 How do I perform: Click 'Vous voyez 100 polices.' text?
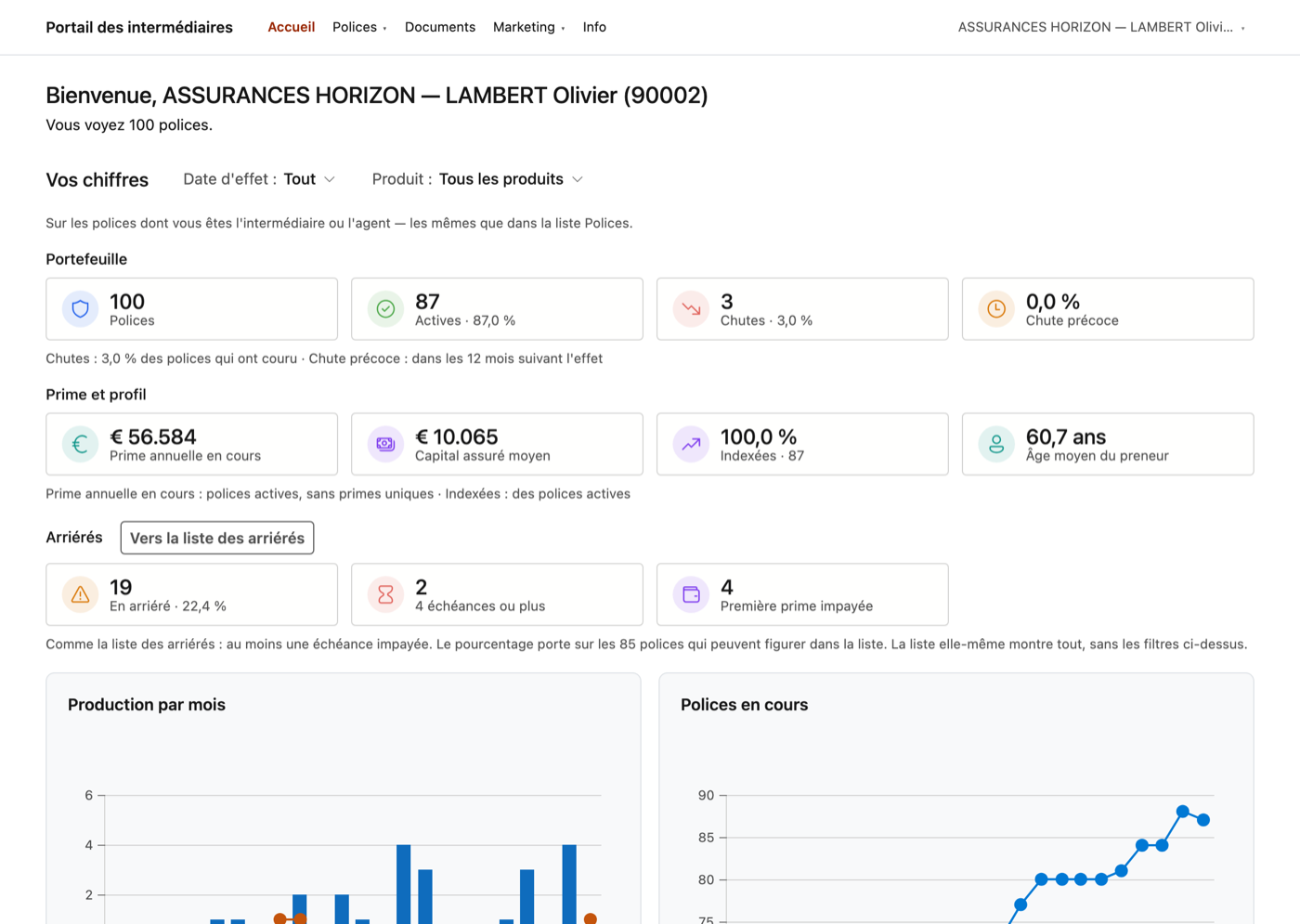pyautogui.click(x=129, y=125)
